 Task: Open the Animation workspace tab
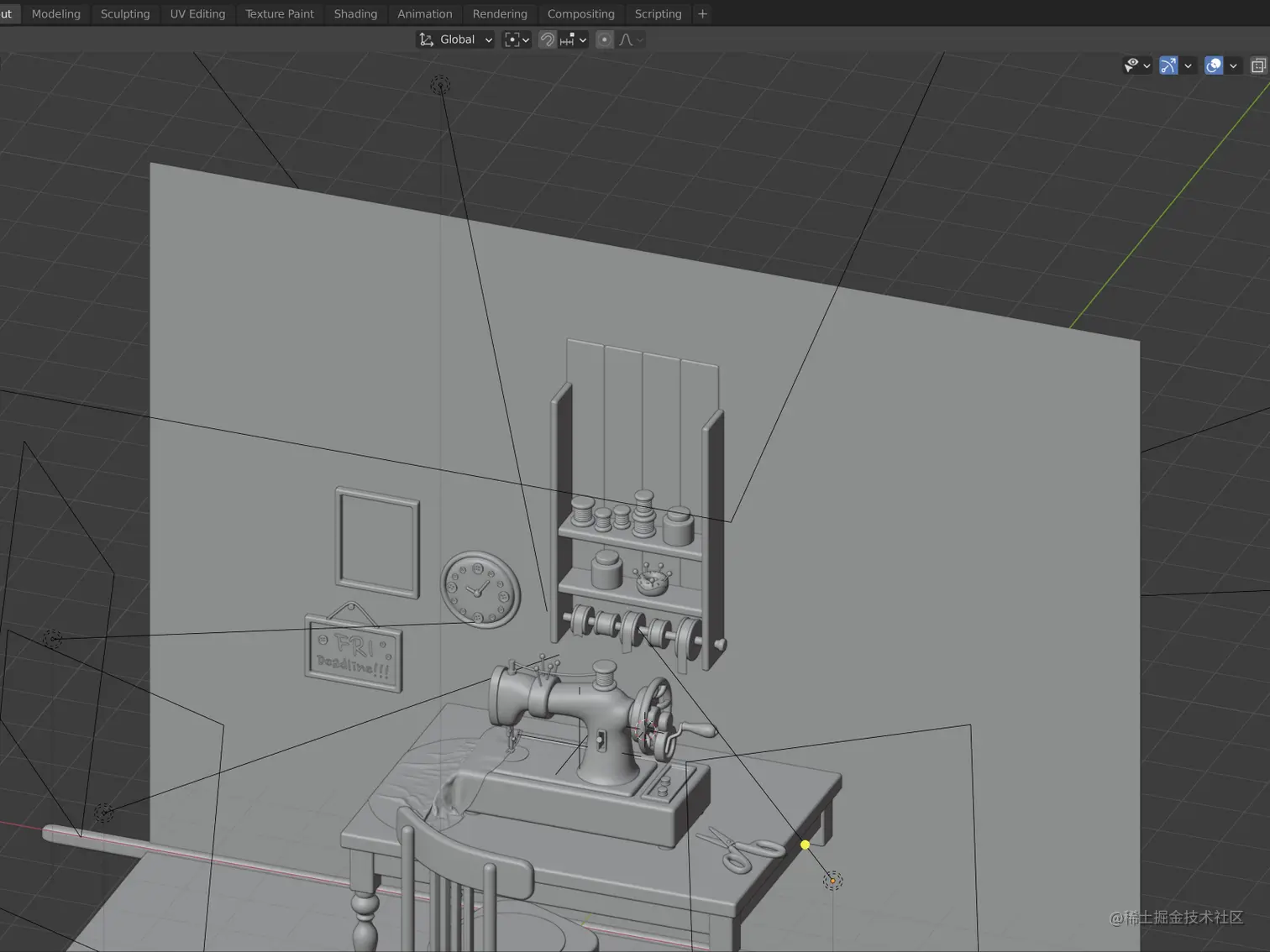424,13
